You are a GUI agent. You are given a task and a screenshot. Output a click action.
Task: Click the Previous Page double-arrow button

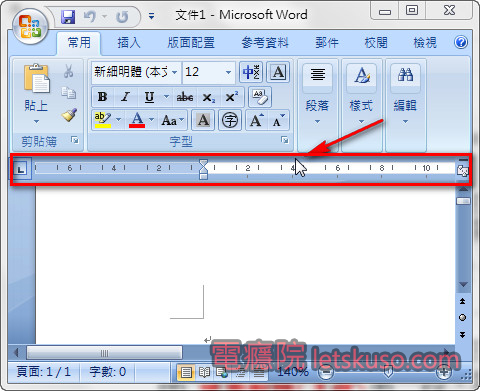(463, 301)
